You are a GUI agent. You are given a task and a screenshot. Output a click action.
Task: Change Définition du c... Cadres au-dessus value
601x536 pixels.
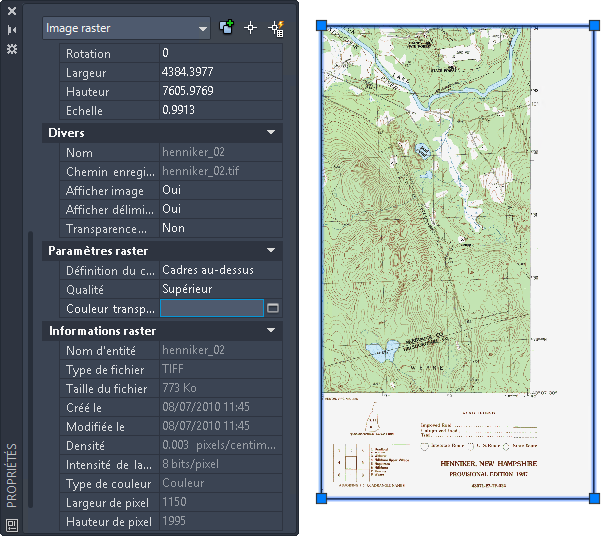coord(221,270)
